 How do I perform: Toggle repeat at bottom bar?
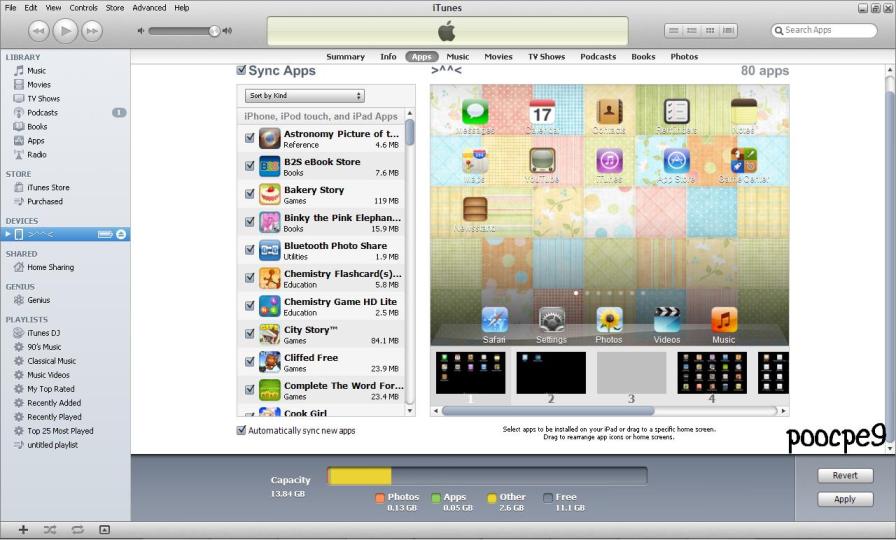click(77, 530)
